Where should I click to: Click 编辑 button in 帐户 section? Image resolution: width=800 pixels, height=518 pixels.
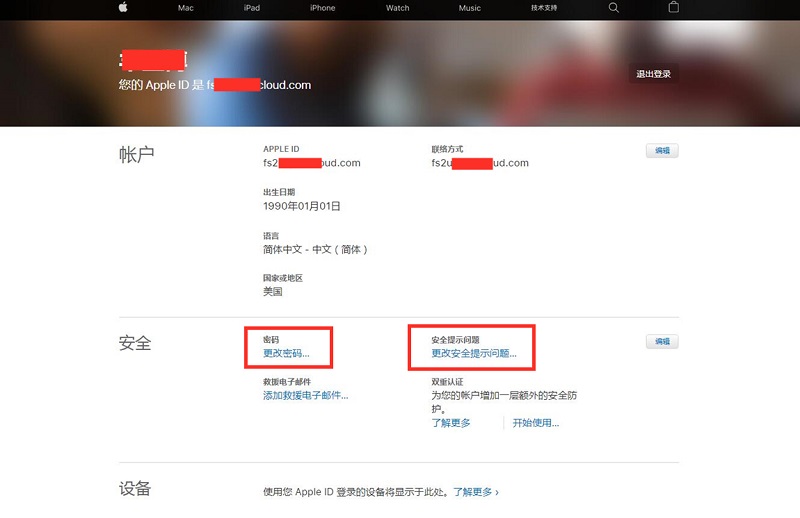pyautogui.click(x=662, y=151)
